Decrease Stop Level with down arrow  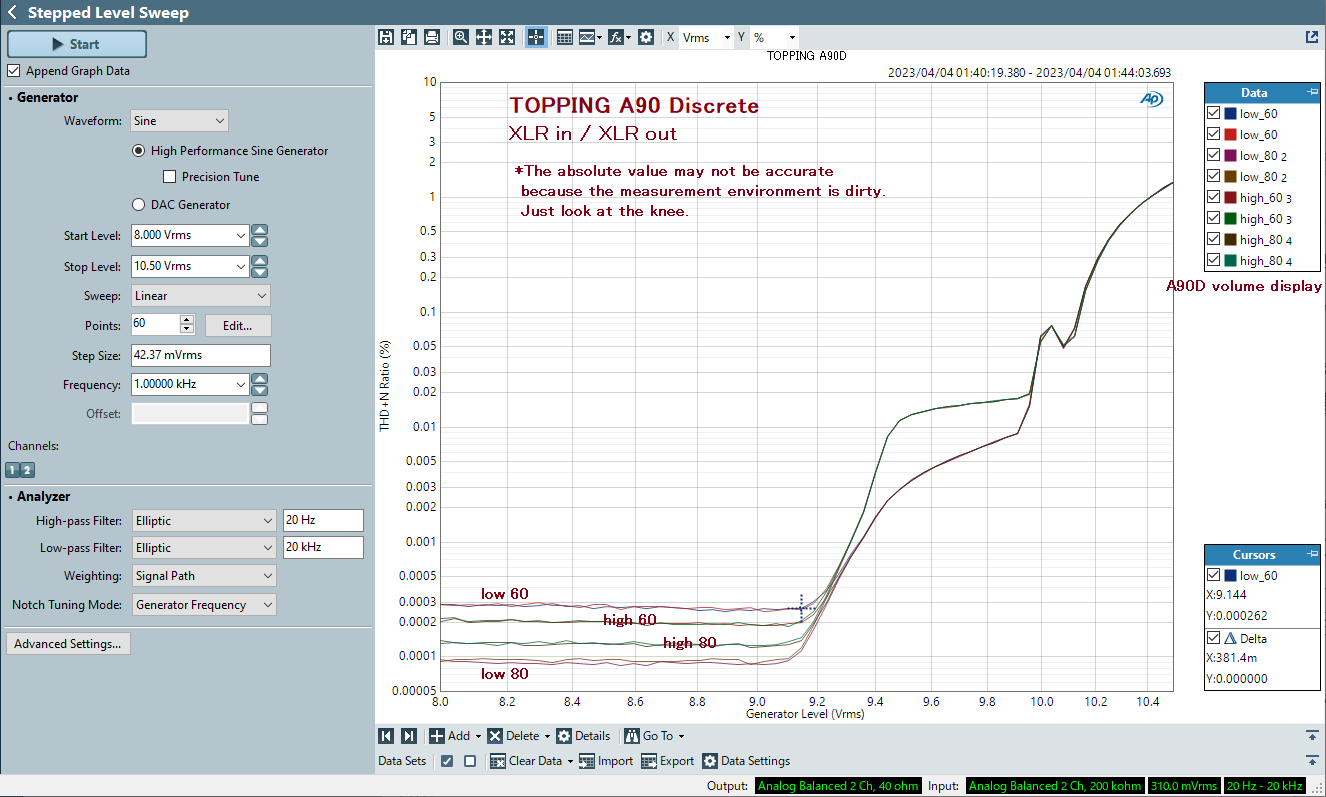[260, 273]
